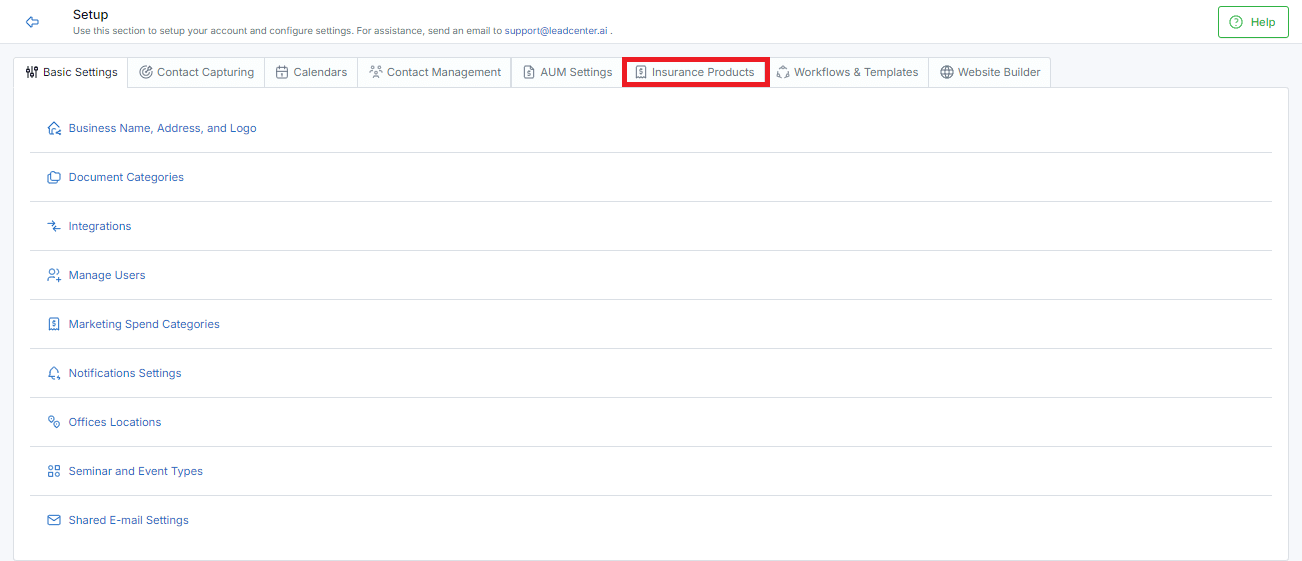
Task: Open the Insurance Products tab
Action: pos(696,72)
